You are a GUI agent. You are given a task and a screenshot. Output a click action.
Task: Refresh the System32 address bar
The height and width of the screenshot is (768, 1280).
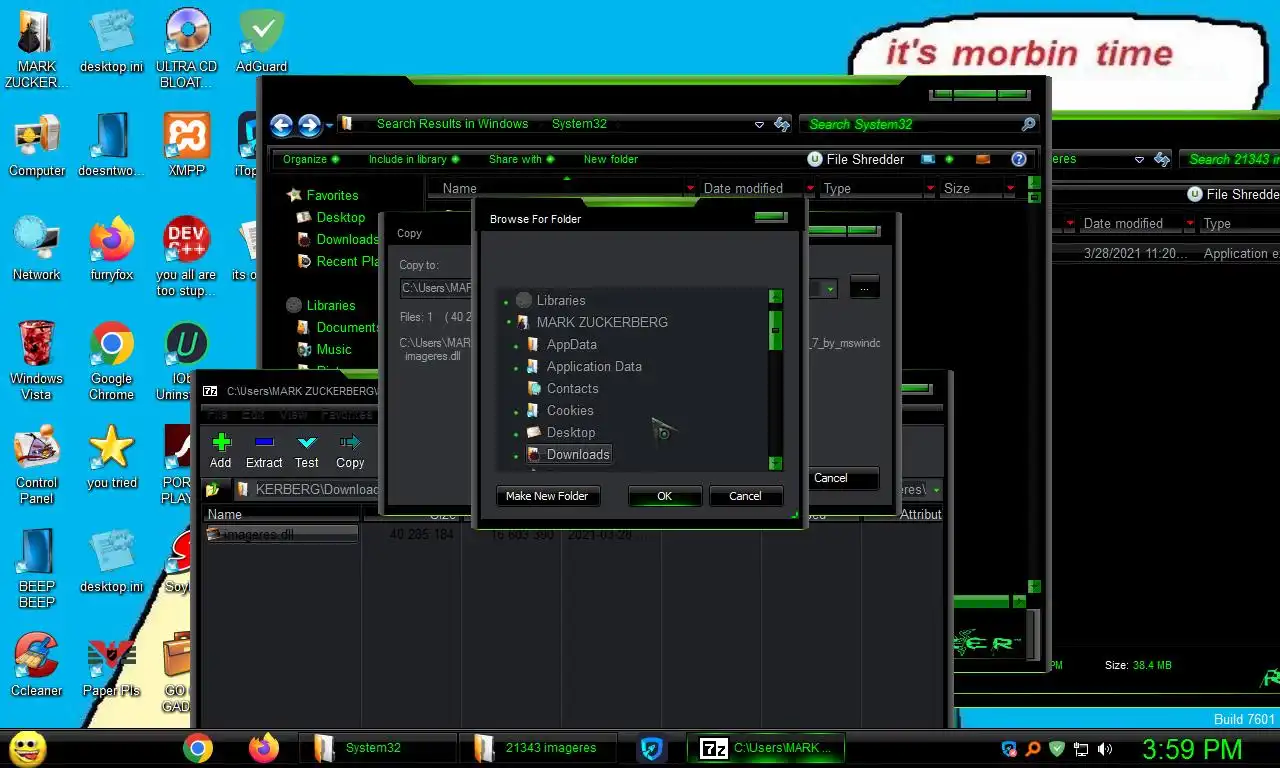pyautogui.click(x=781, y=125)
